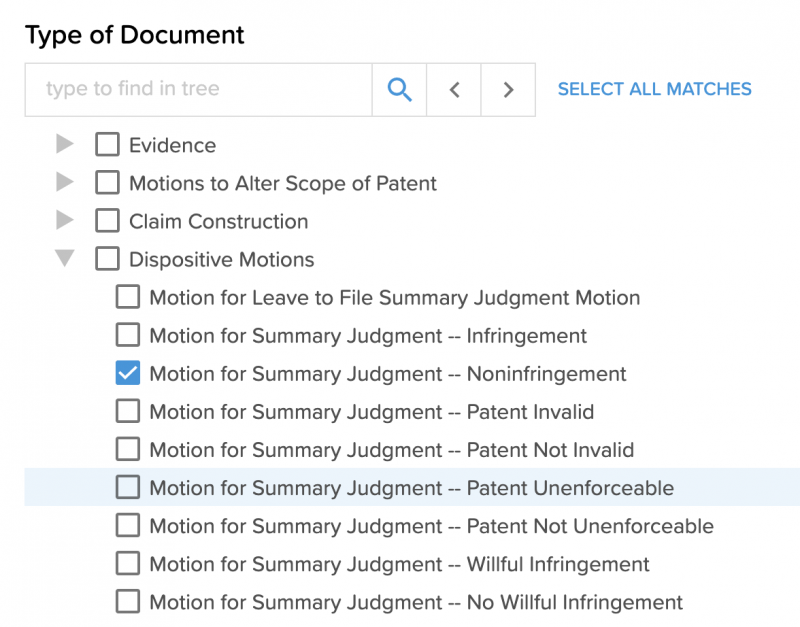The height and width of the screenshot is (627, 800).
Task: Click the next match chevron icon
Action: pyautogui.click(x=508, y=89)
